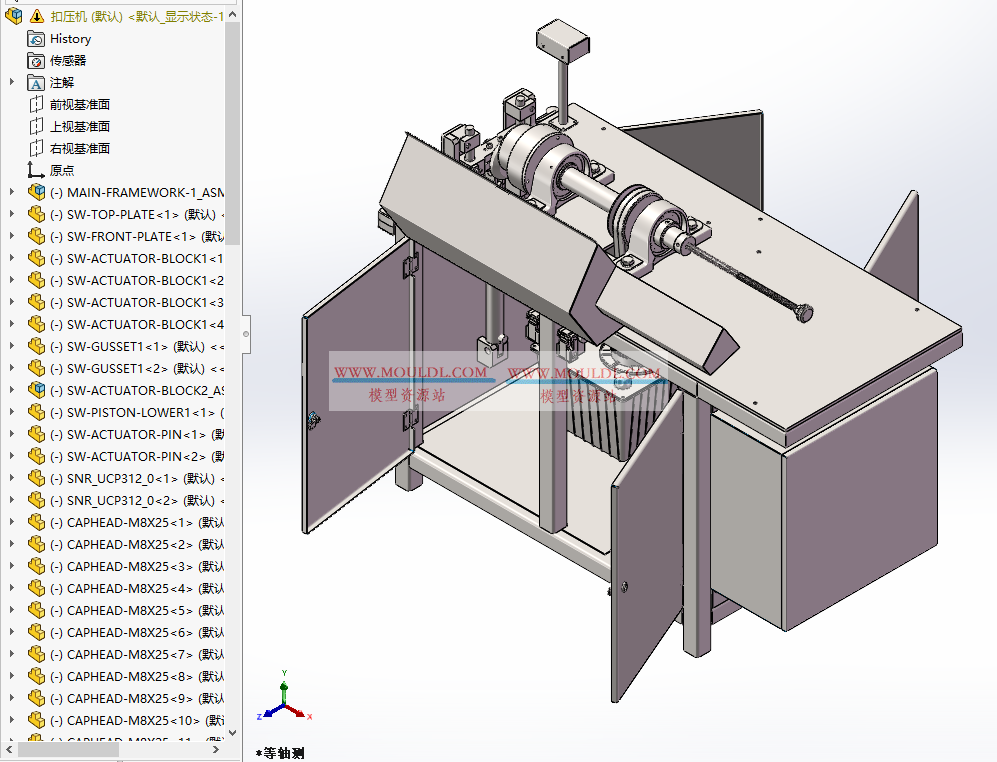Click the part icon of SW-ACTUATOR-BLOCK2_ASM
This screenshot has width=997, height=762.
click(x=37, y=390)
